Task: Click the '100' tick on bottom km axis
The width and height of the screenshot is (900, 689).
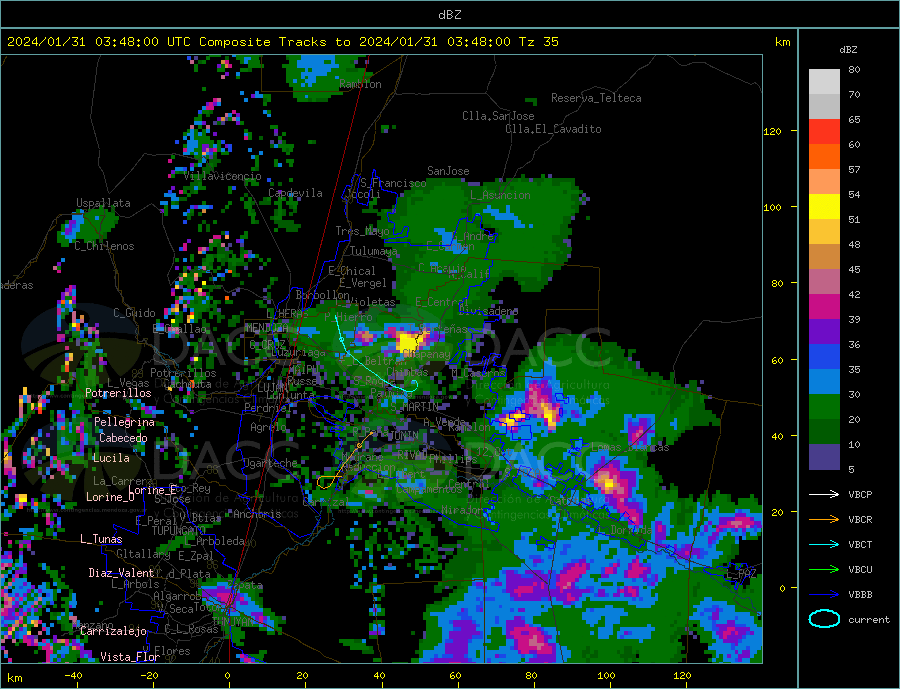Action: 606,676
